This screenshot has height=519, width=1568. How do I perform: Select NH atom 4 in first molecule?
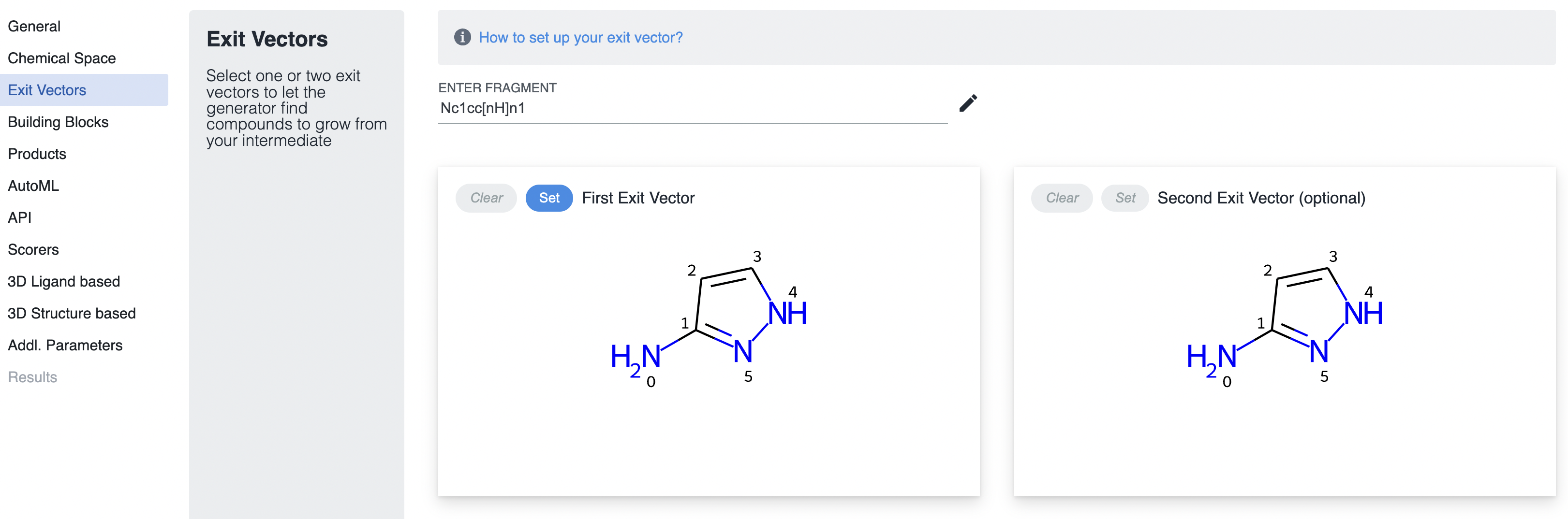[x=786, y=313]
